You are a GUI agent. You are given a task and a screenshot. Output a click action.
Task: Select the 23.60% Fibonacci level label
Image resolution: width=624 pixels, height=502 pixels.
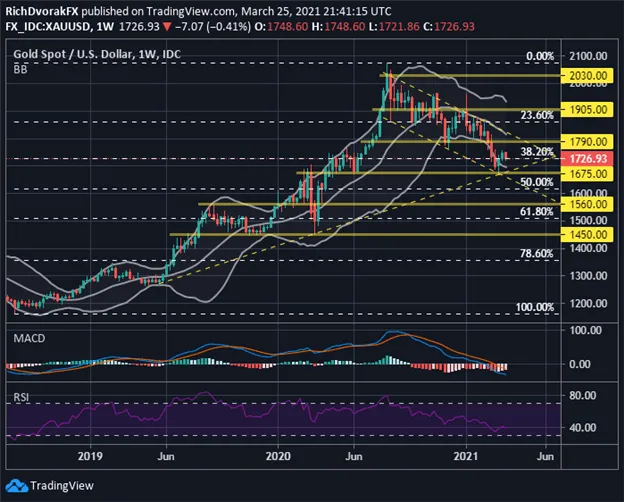tap(537, 115)
